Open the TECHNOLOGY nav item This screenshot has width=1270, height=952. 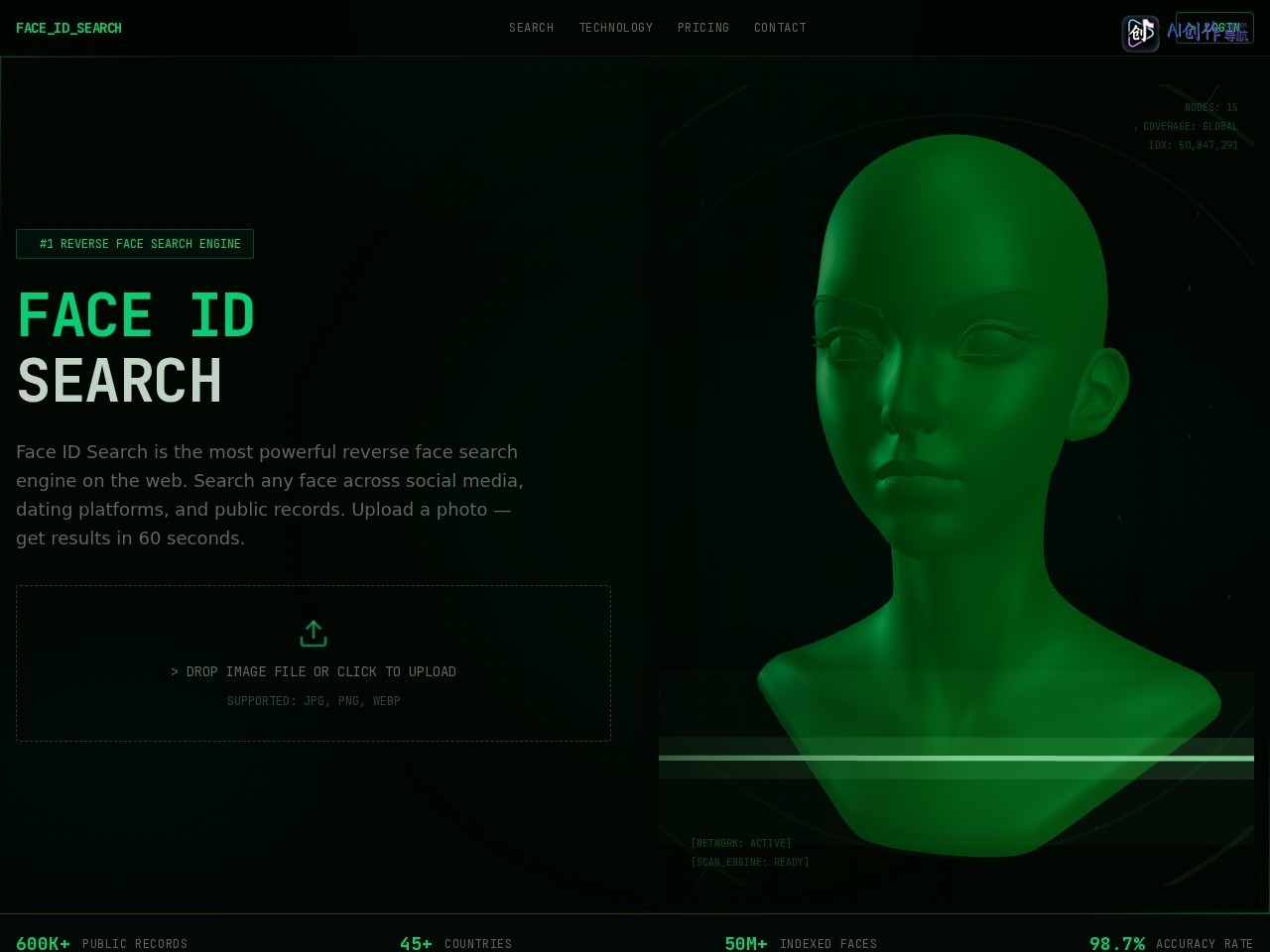click(x=616, y=28)
